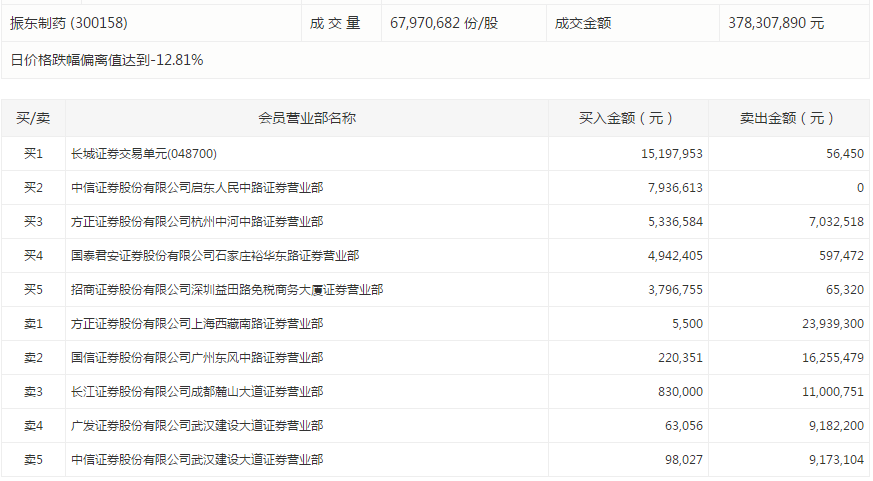The image size is (873, 481).
Task: Select buy amount 220,351
Action: (x=680, y=357)
